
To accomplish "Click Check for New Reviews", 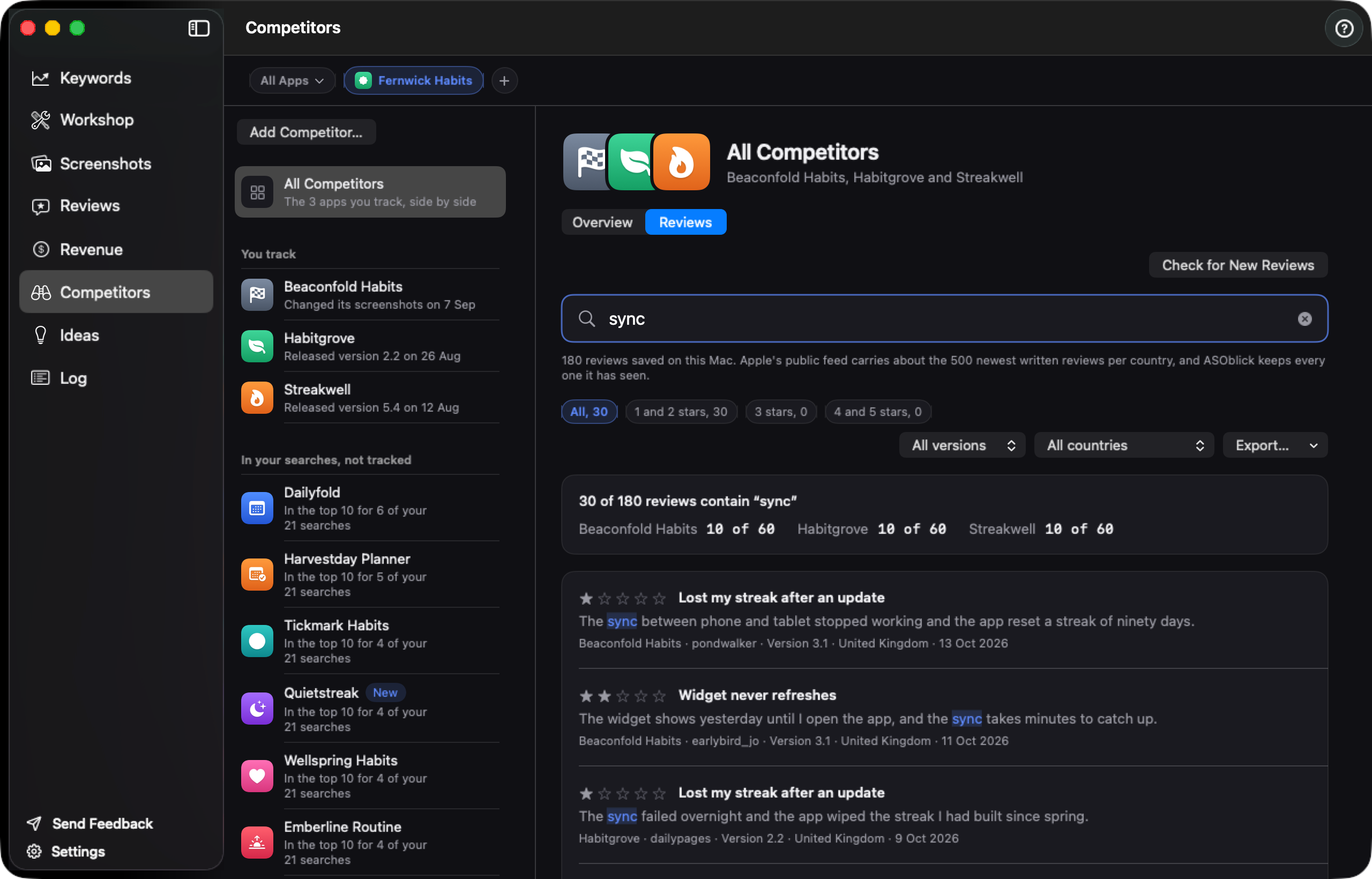I will pos(1237,265).
